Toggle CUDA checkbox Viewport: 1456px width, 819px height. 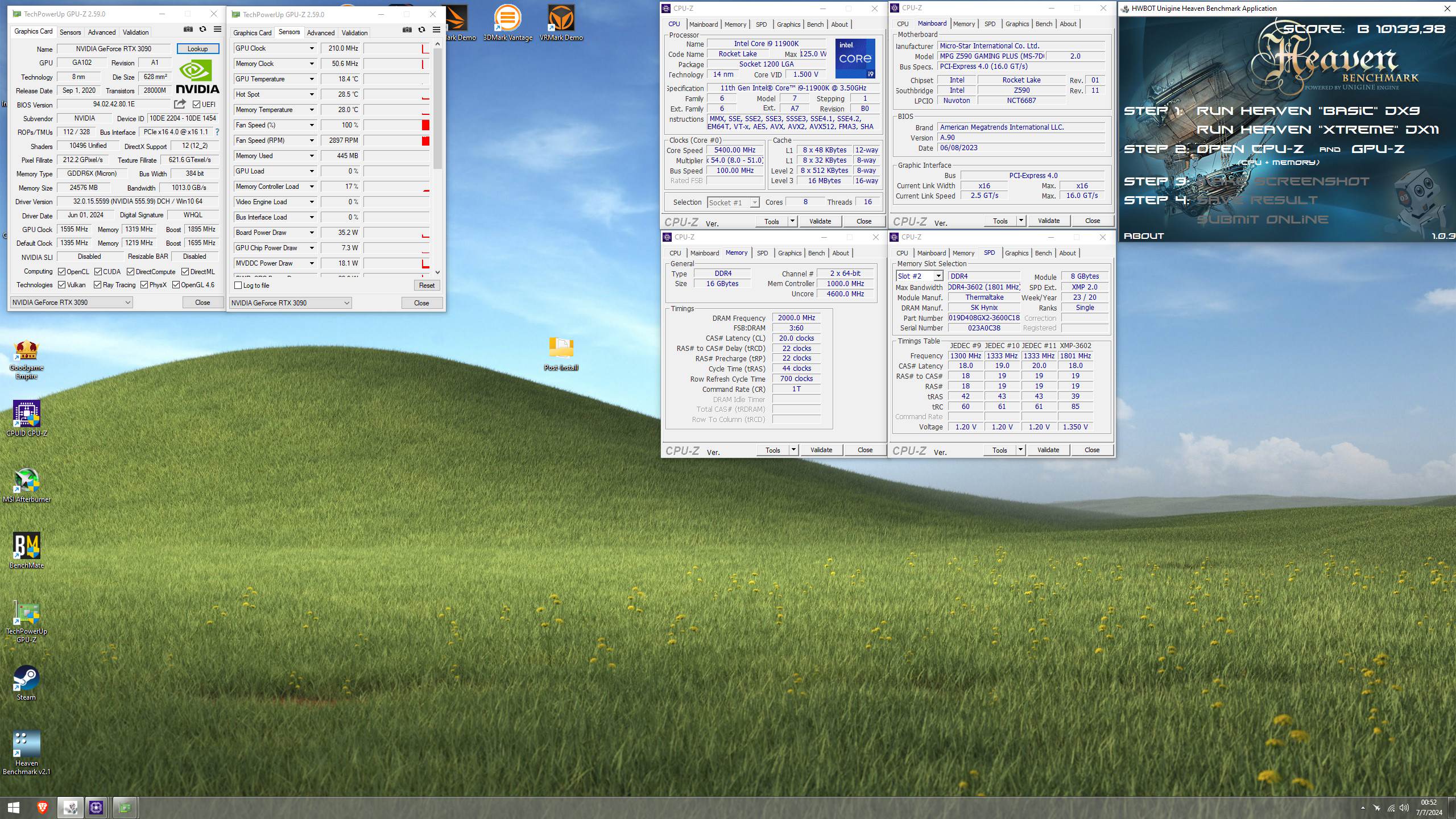coord(98,272)
